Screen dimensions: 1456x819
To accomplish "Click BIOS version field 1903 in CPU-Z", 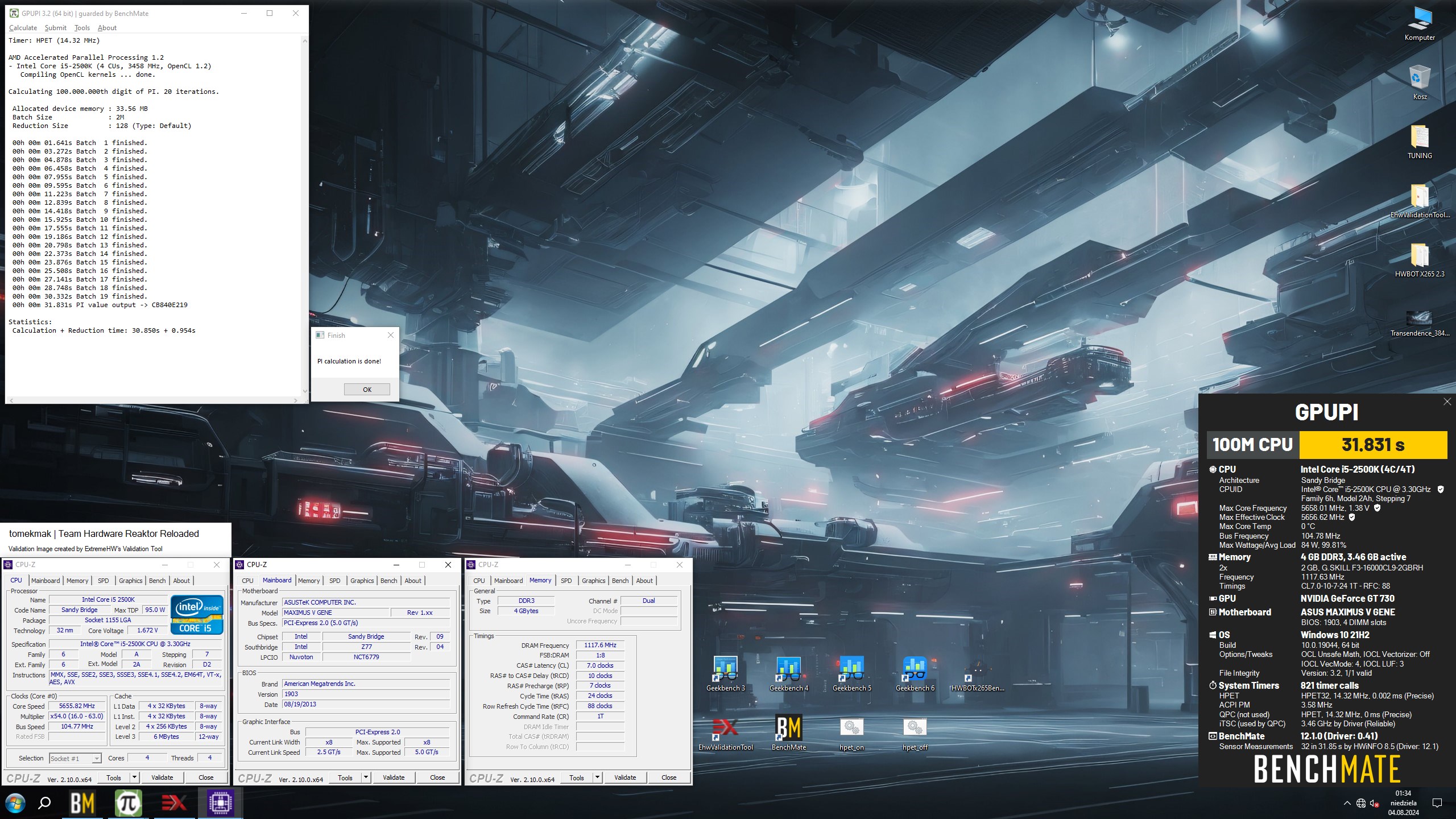I will pyautogui.click(x=366, y=694).
